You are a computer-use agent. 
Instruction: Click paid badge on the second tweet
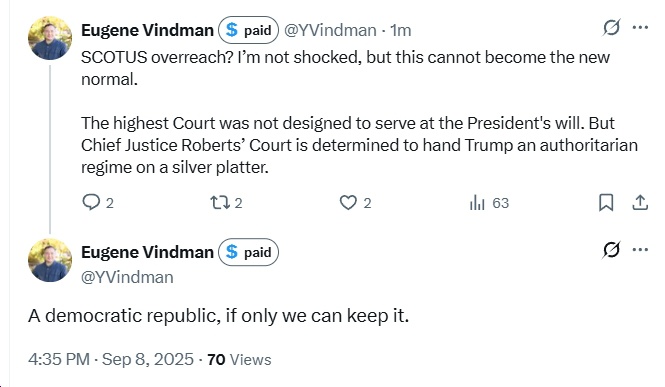[248, 252]
